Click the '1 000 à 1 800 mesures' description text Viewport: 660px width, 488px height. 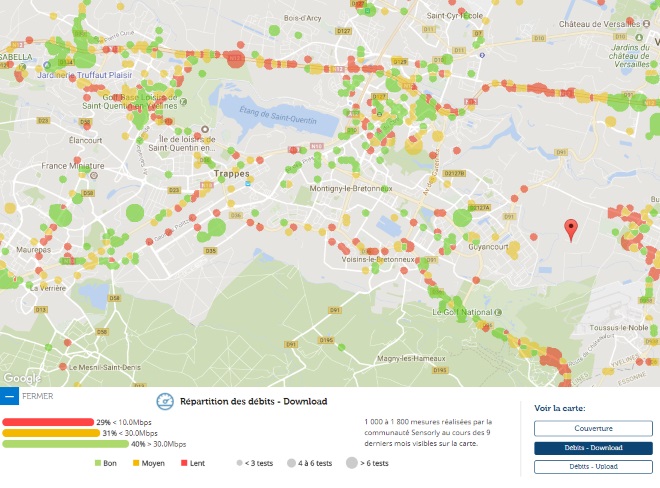click(428, 432)
